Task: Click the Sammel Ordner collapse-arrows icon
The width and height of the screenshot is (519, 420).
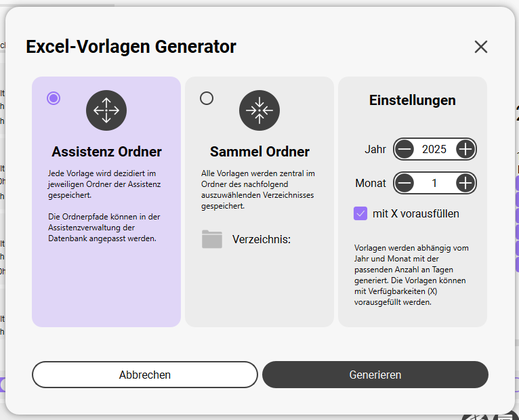Action: tap(259, 110)
